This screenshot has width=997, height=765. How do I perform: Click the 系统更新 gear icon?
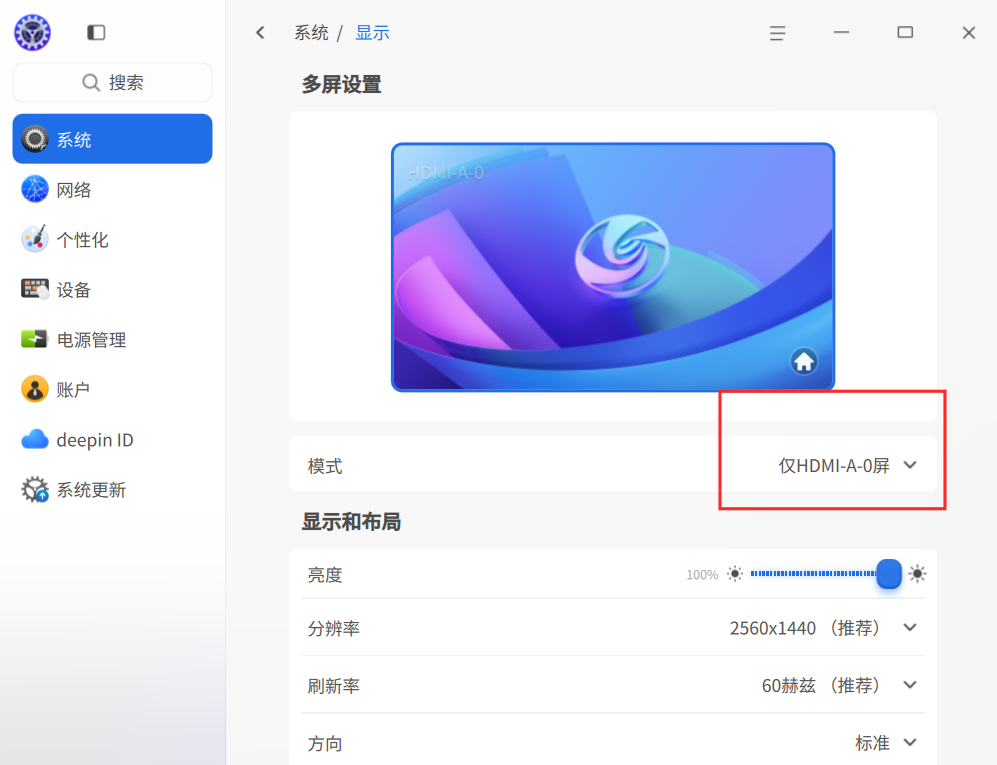[35, 490]
